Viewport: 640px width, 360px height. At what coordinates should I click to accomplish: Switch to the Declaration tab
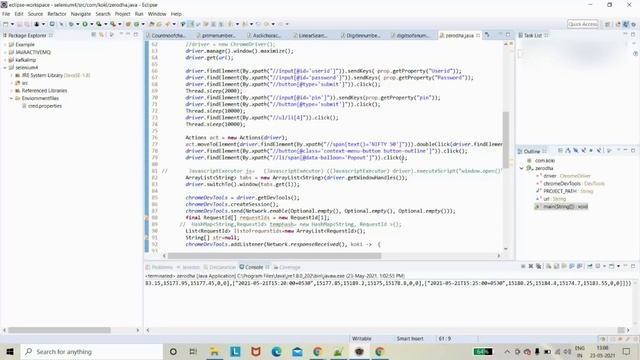220,267
